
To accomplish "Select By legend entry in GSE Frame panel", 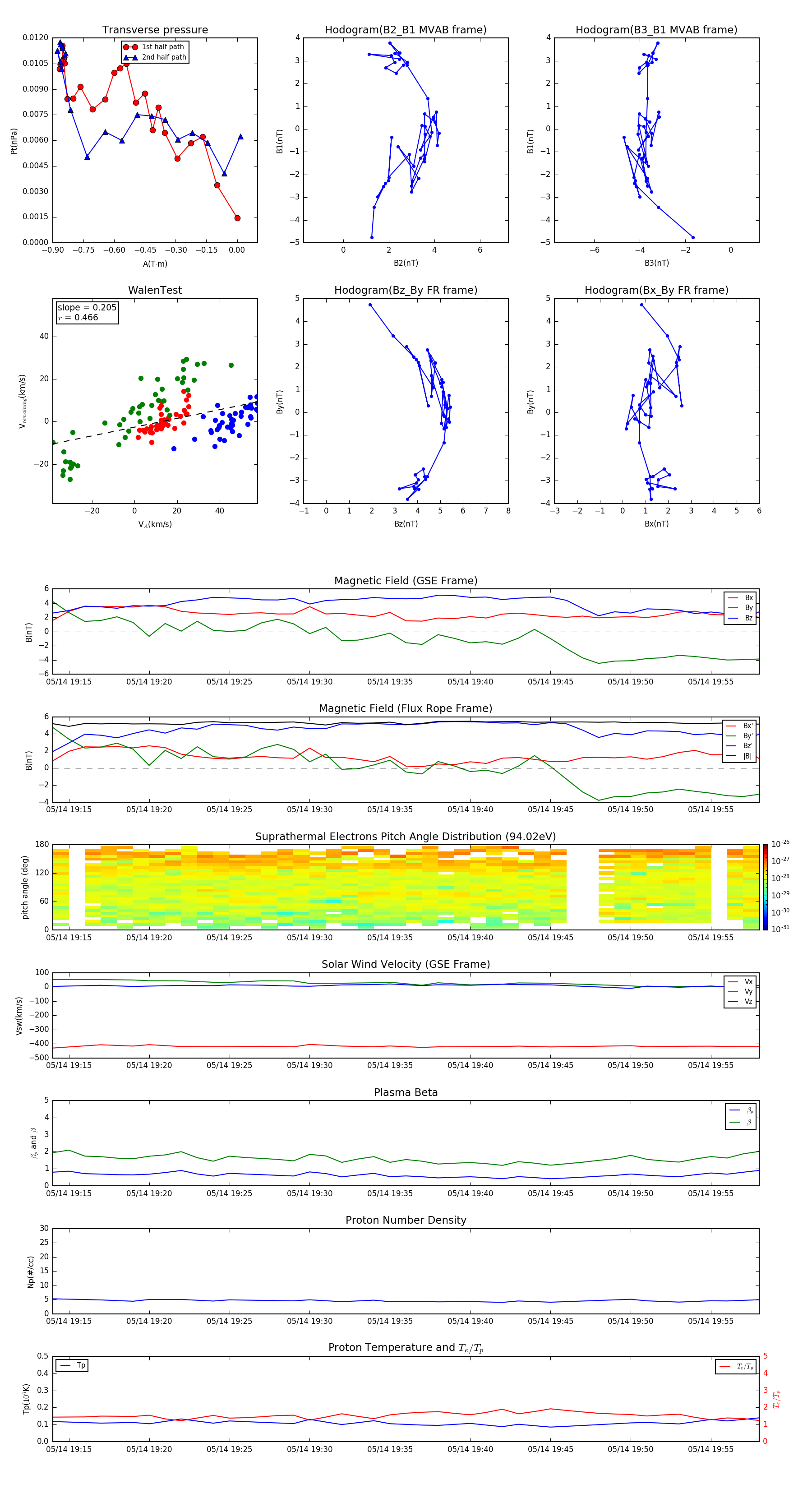I will pyautogui.click(x=741, y=607).
